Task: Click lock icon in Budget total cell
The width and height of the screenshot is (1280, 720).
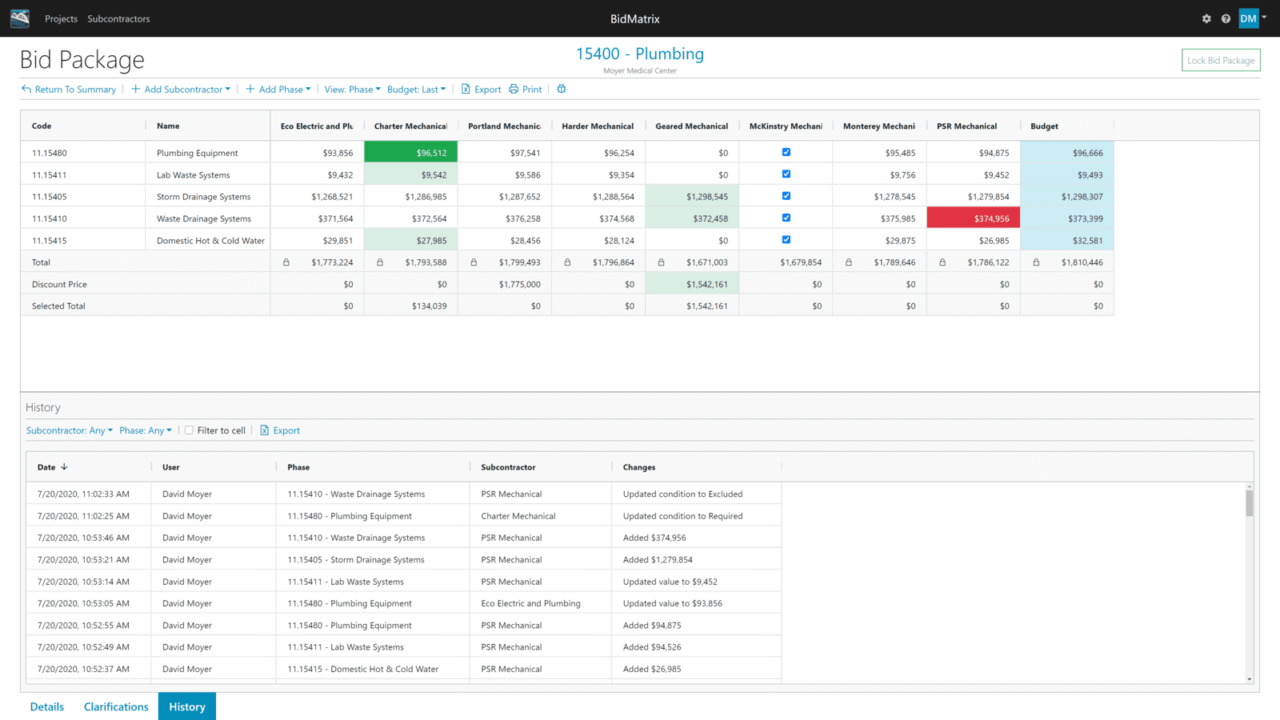Action: [1036, 262]
